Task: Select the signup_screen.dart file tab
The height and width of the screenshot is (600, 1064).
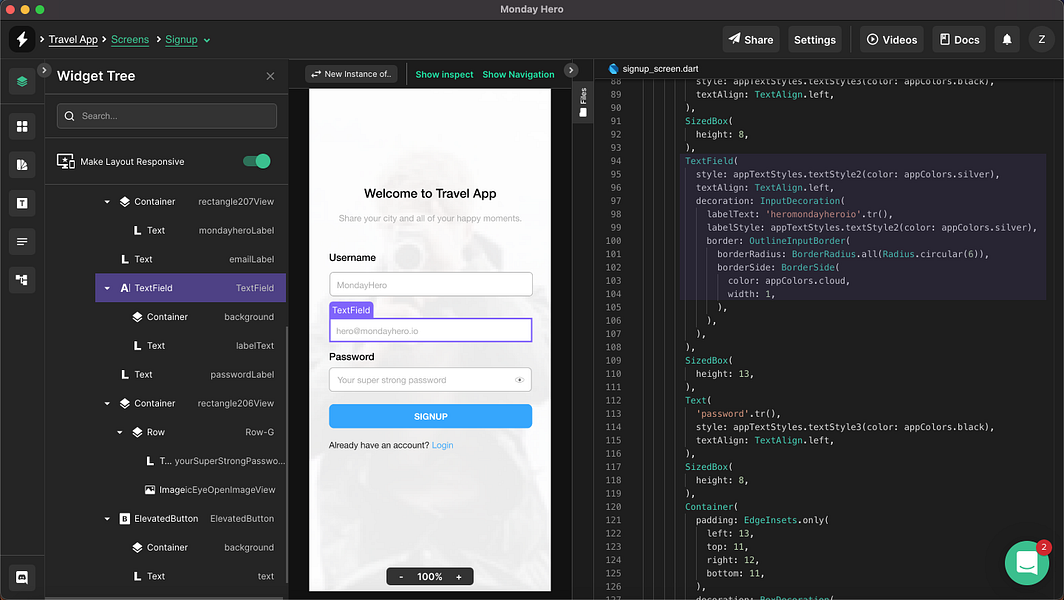Action: pos(653,69)
